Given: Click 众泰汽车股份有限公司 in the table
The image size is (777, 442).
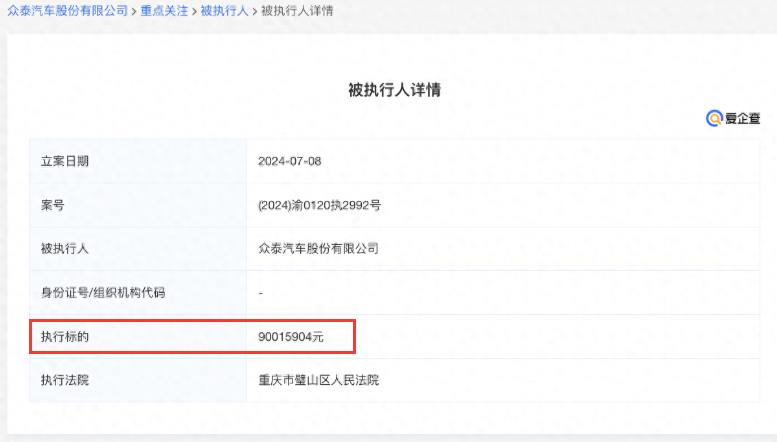Looking at the screenshot, I should tap(318, 248).
